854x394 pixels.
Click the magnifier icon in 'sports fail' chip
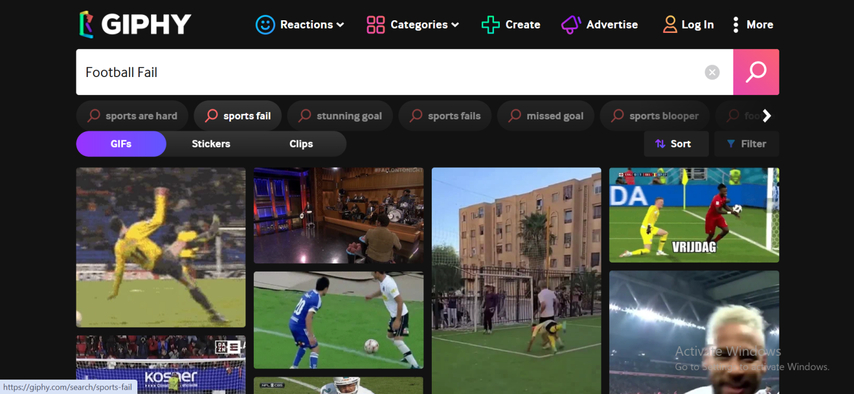click(x=211, y=116)
